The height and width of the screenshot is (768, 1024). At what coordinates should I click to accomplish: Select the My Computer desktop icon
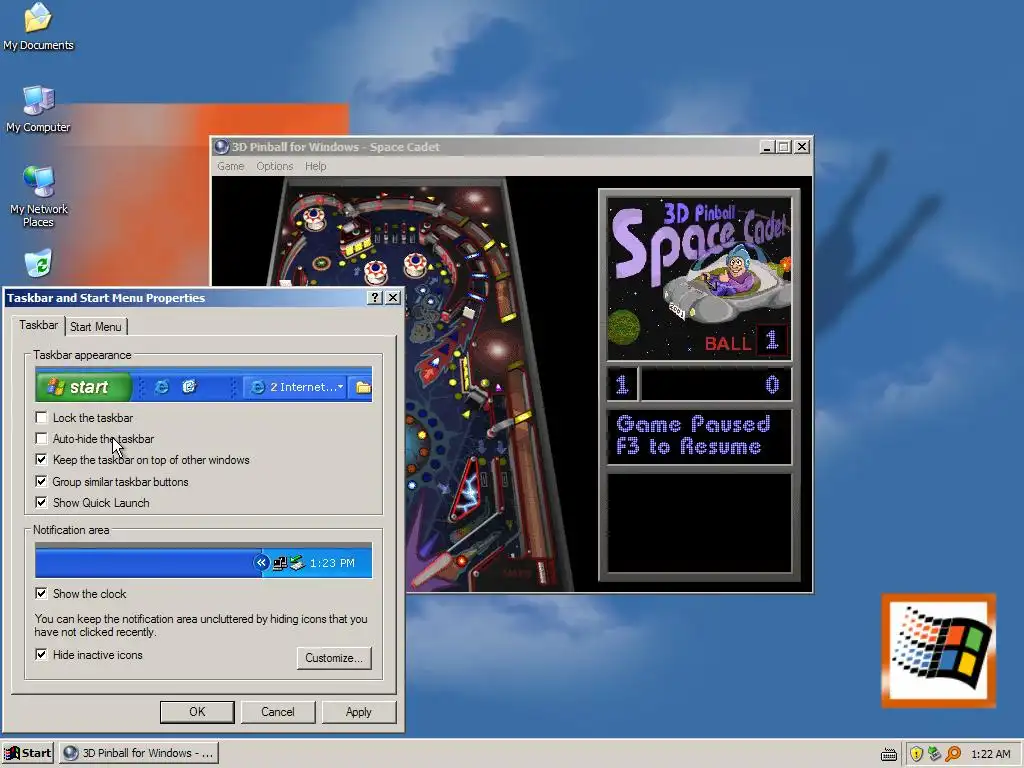[38, 108]
